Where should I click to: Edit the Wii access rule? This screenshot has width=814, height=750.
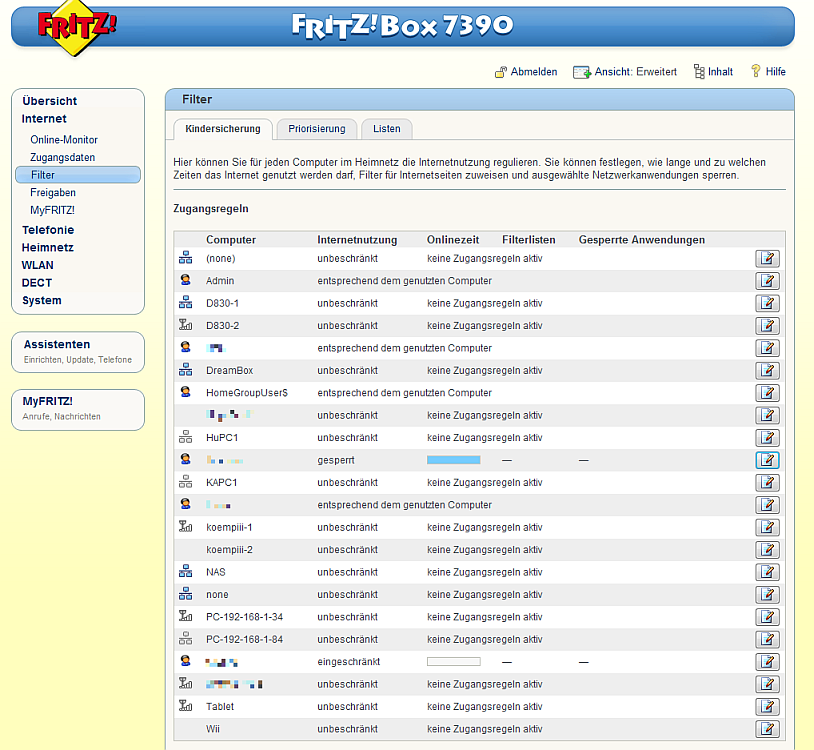point(767,729)
